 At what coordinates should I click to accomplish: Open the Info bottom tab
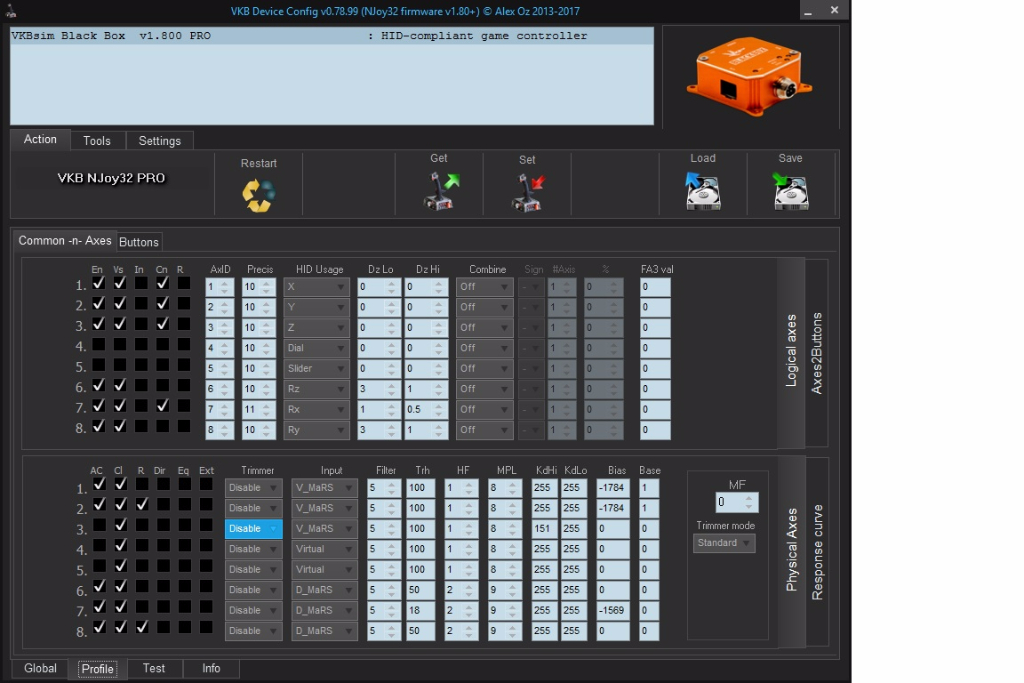pyautogui.click(x=211, y=668)
